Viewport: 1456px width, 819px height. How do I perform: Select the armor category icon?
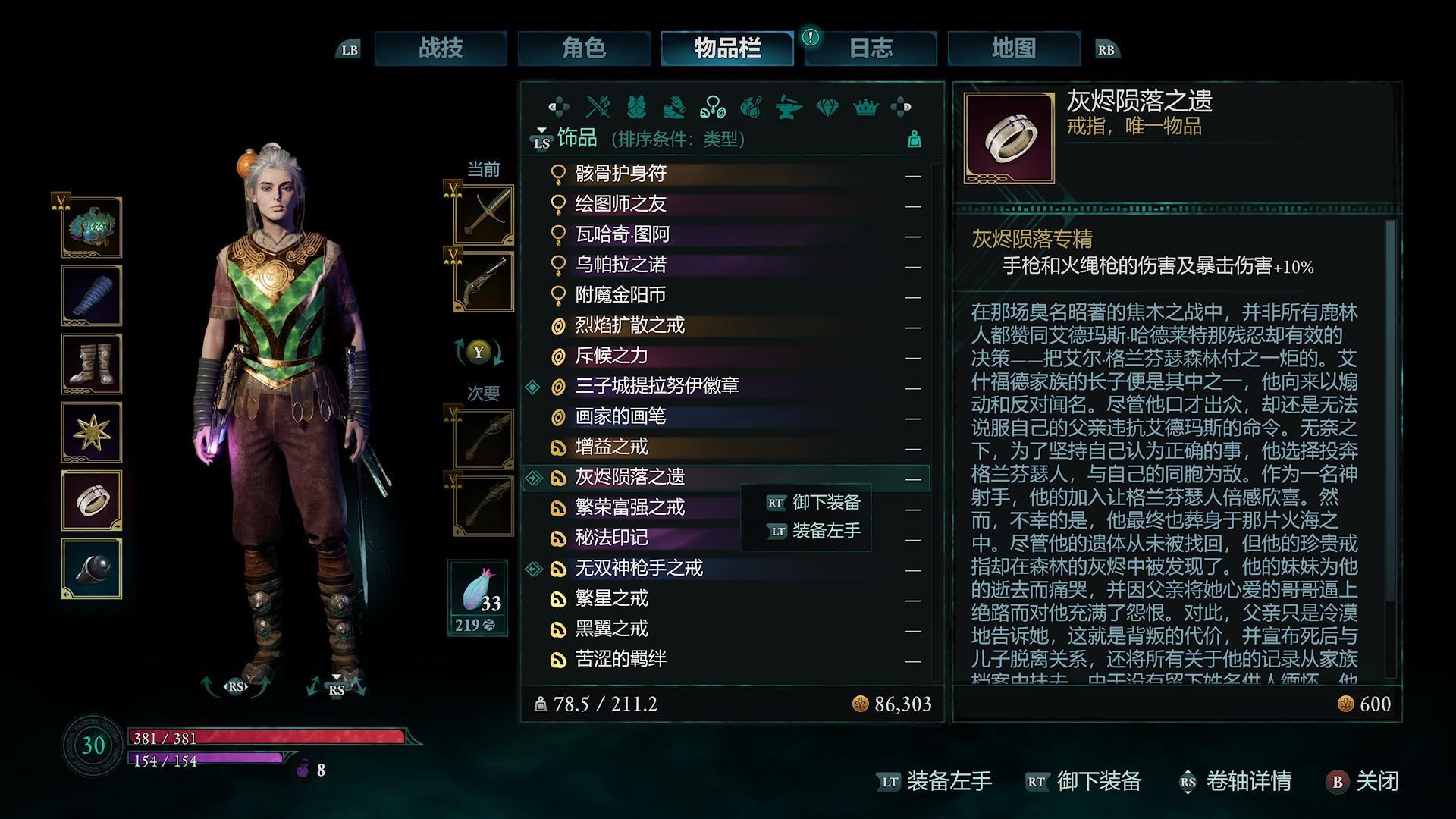[636, 107]
